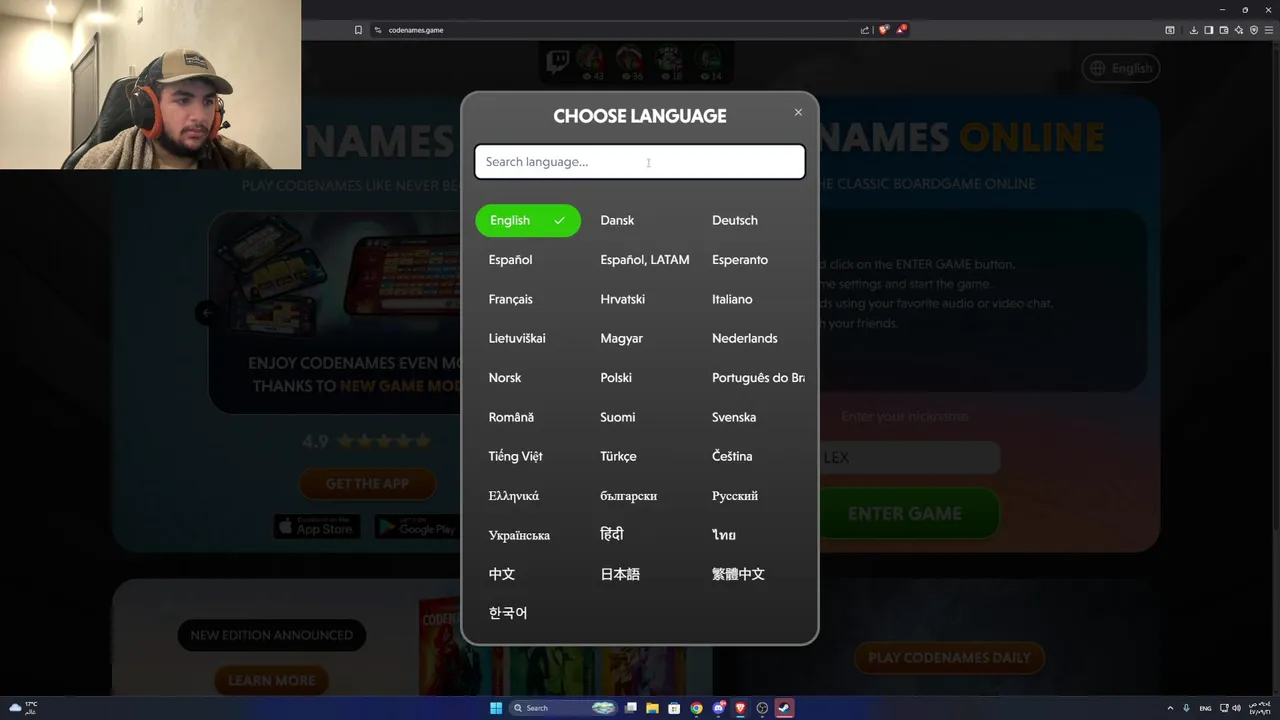Click the share icon in address bar
Screen dimensions: 1280x720
point(865,30)
